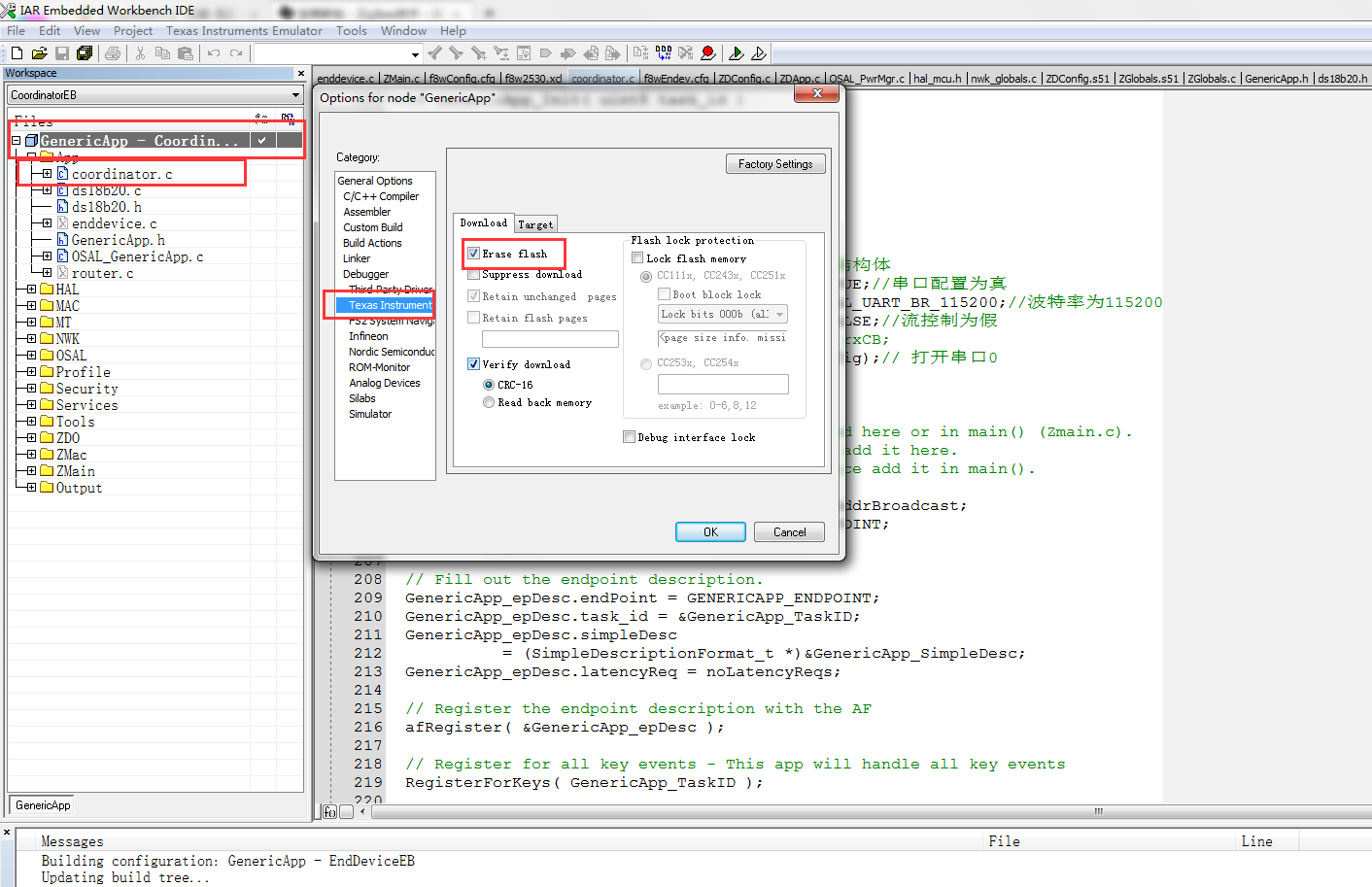Click the Factory Settings button

click(x=775, y=164)
